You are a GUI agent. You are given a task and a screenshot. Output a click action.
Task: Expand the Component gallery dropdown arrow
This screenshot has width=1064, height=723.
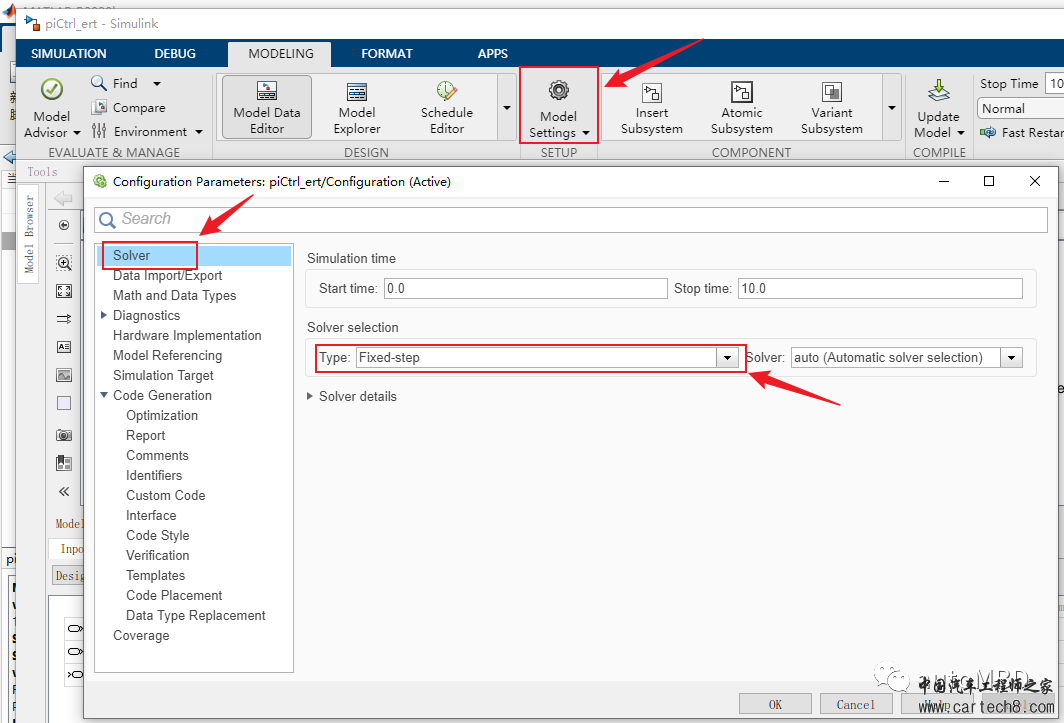point(892,108)
